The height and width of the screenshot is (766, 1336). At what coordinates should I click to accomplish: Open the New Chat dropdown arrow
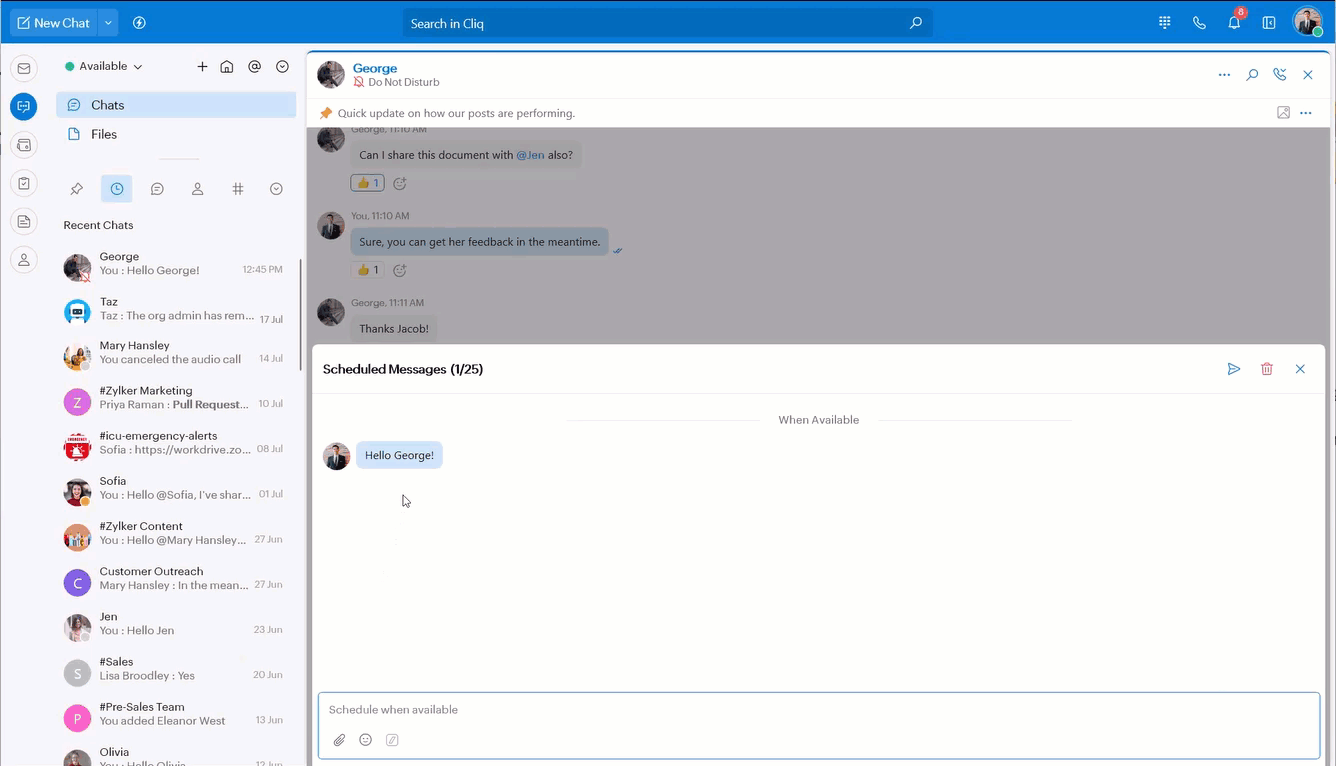(x=108, y=23)
